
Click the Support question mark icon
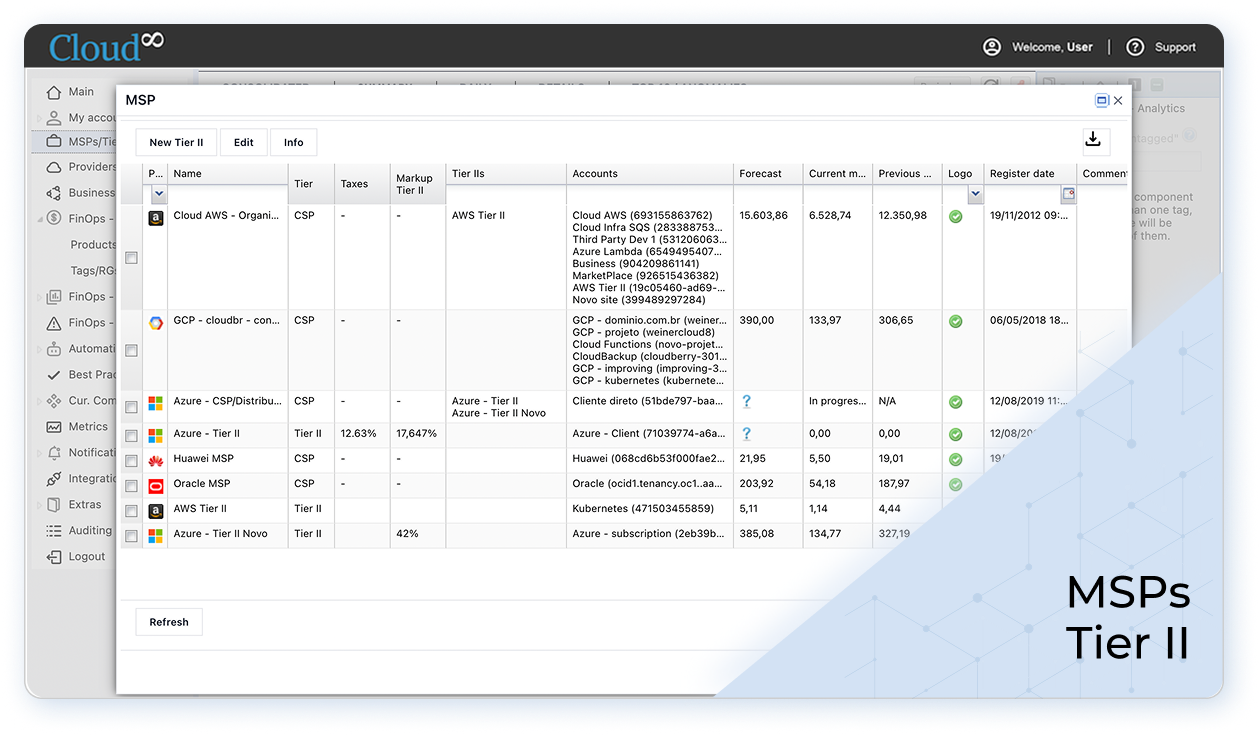[x=1135, y=47]
